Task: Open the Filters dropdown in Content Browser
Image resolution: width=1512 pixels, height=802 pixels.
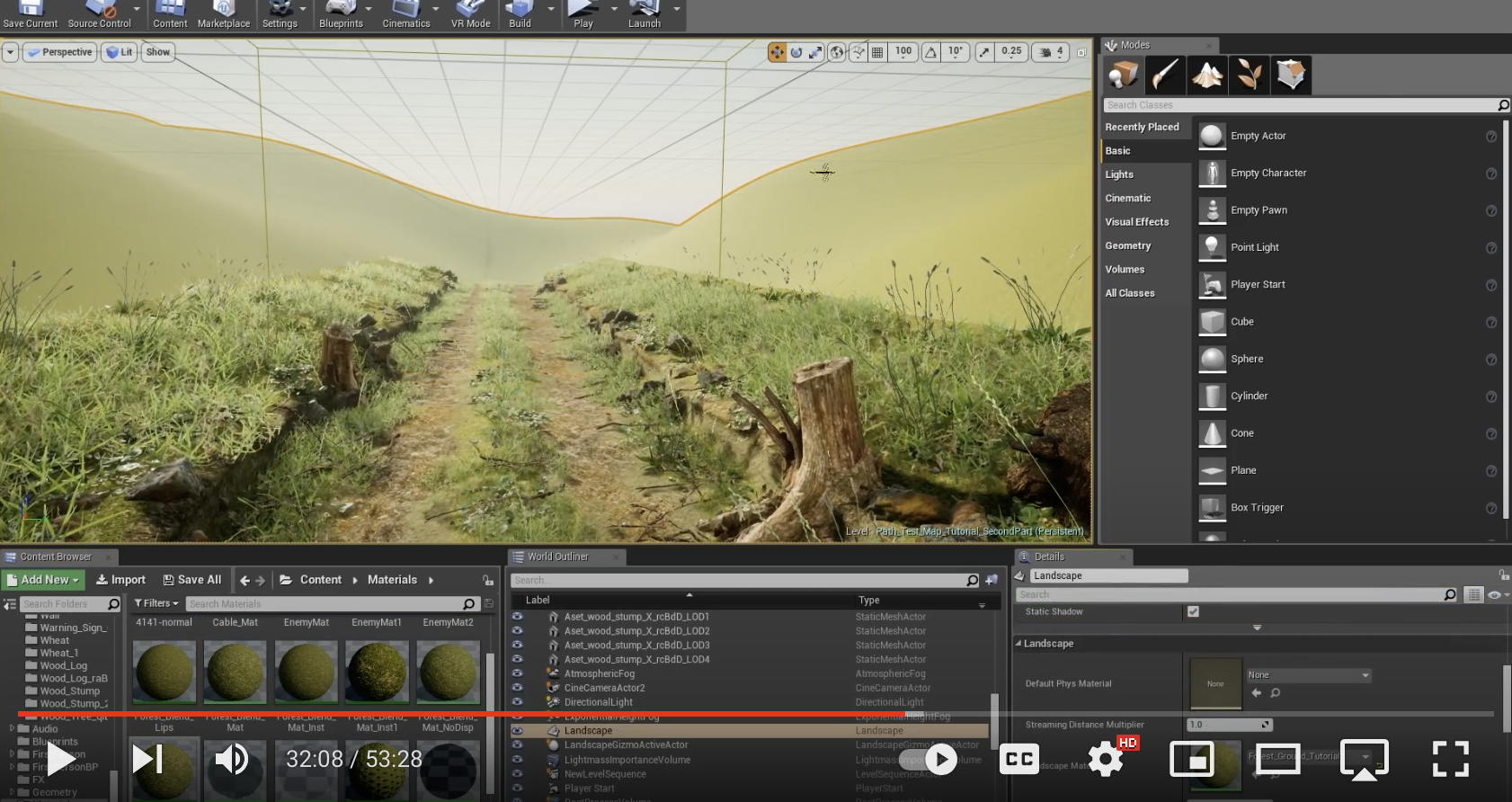Action: coord(156,603)
